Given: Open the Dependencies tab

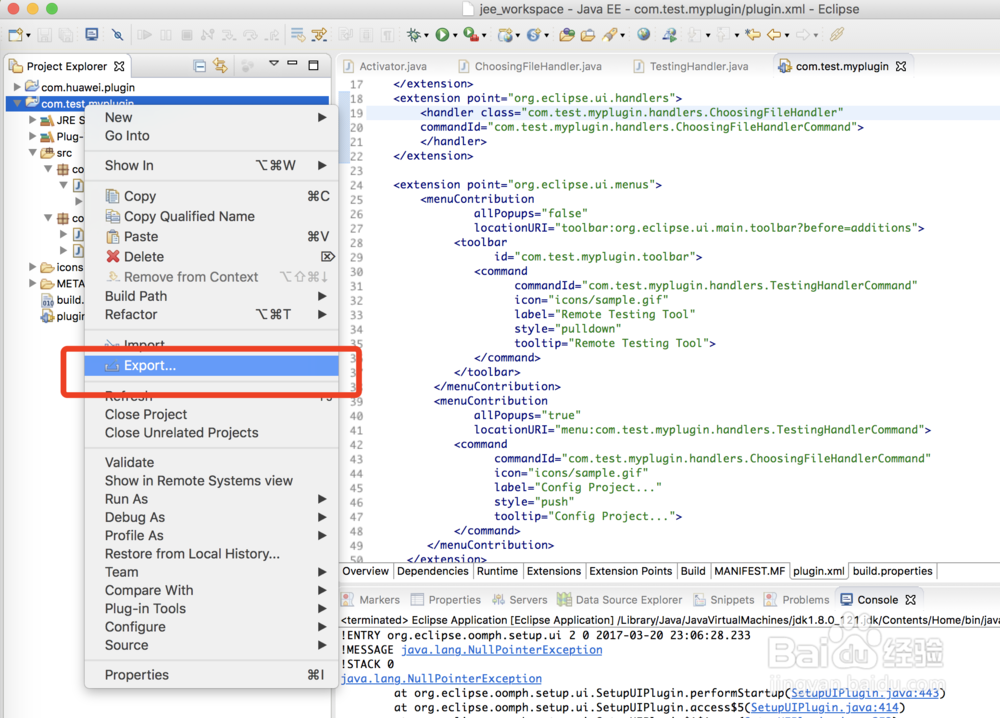Looking at the screenshot, I should pos(432,571).
